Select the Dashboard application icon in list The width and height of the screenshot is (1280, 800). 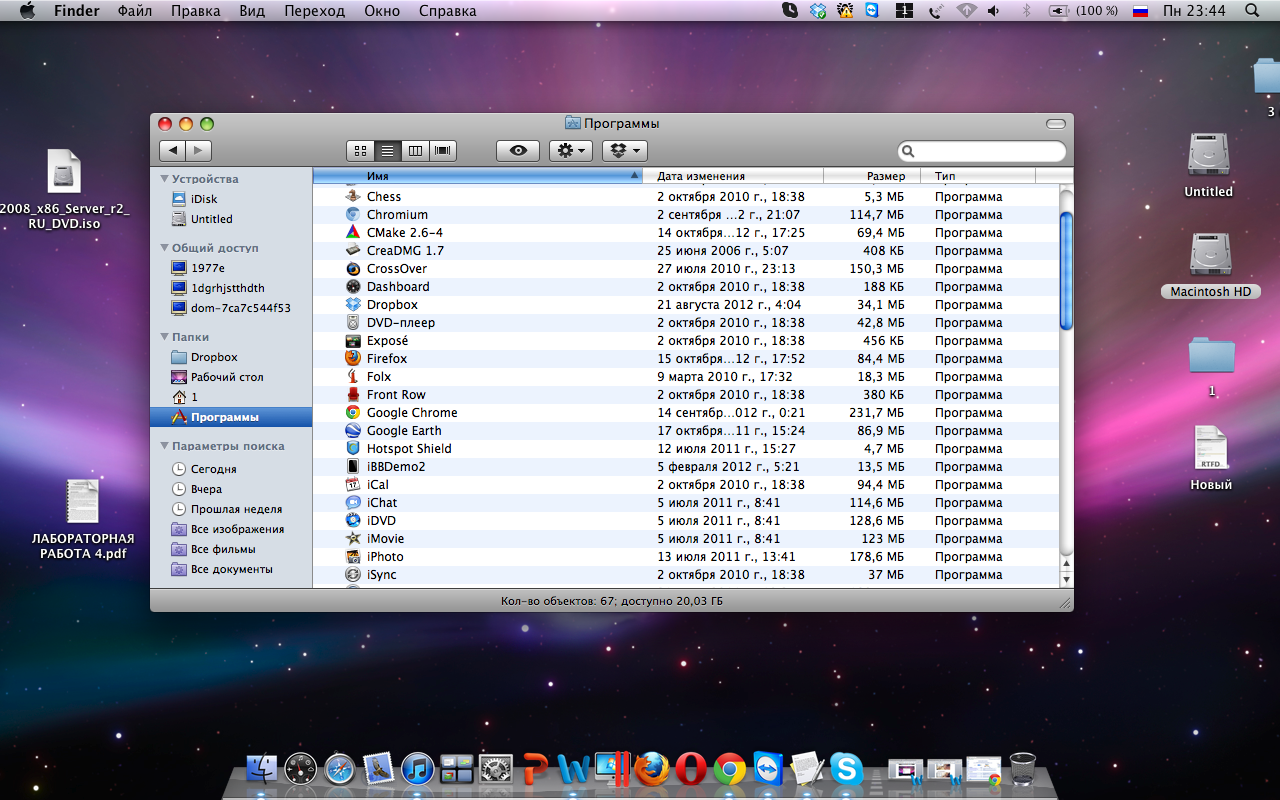(x=353, y=287)
